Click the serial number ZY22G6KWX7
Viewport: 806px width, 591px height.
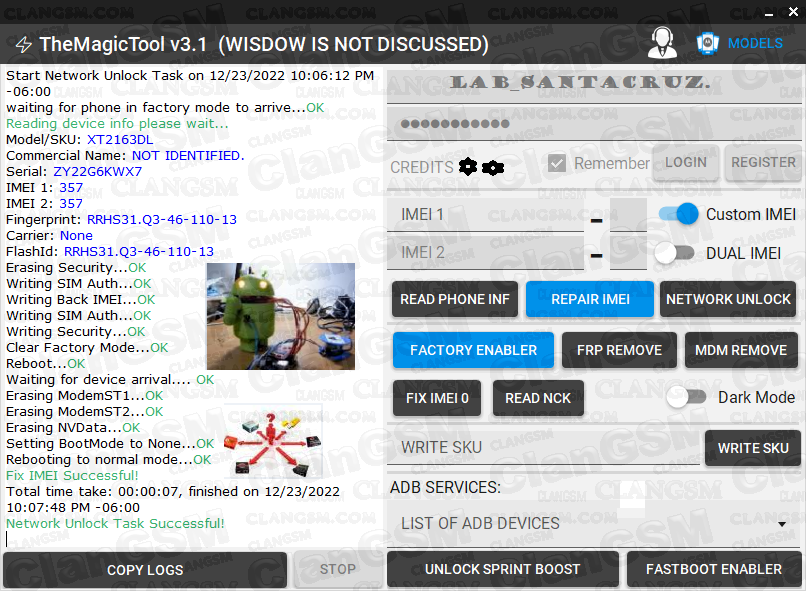(98, 172)
